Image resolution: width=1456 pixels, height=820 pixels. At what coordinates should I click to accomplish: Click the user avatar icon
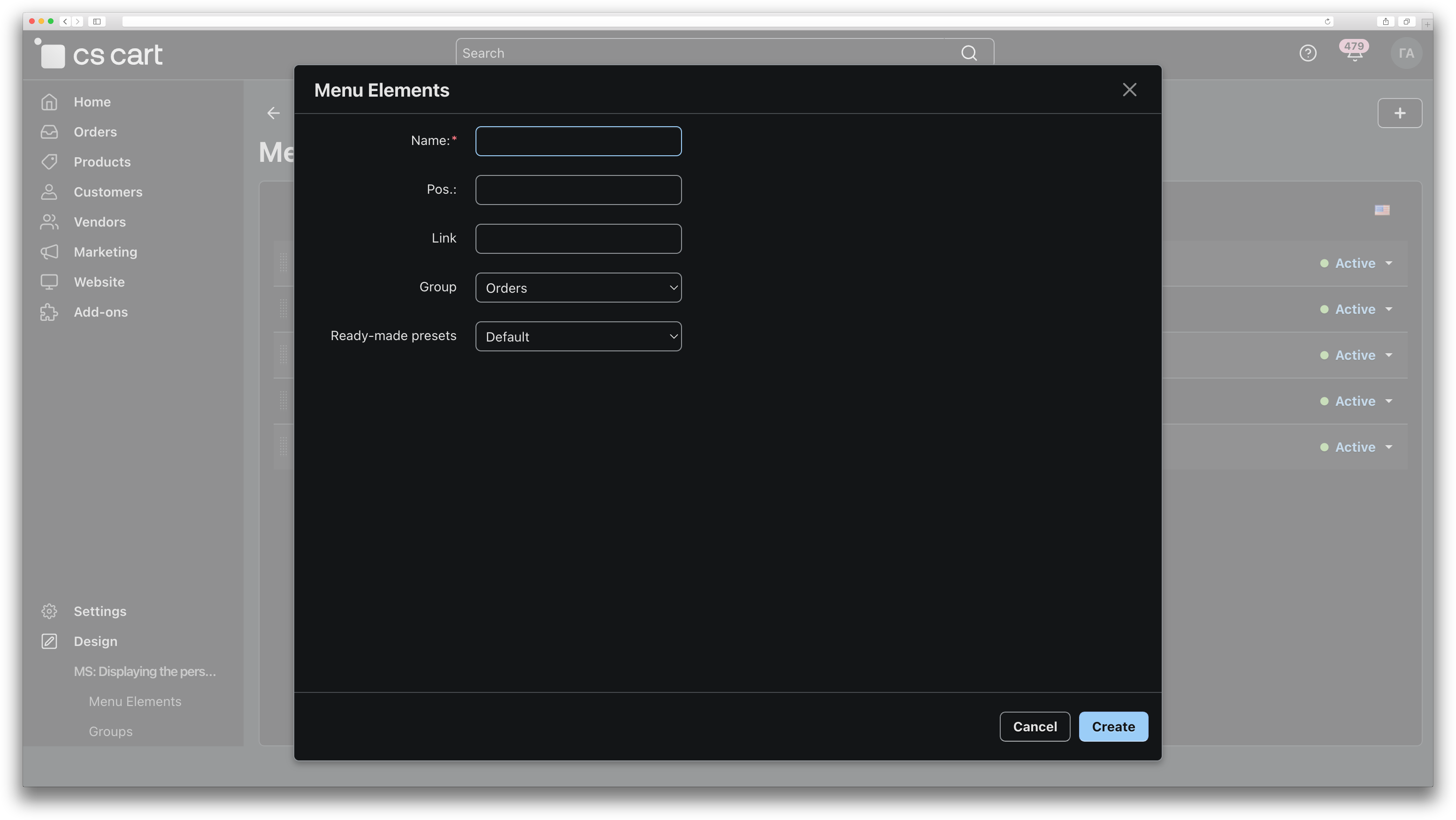(x=1406, y=53)
